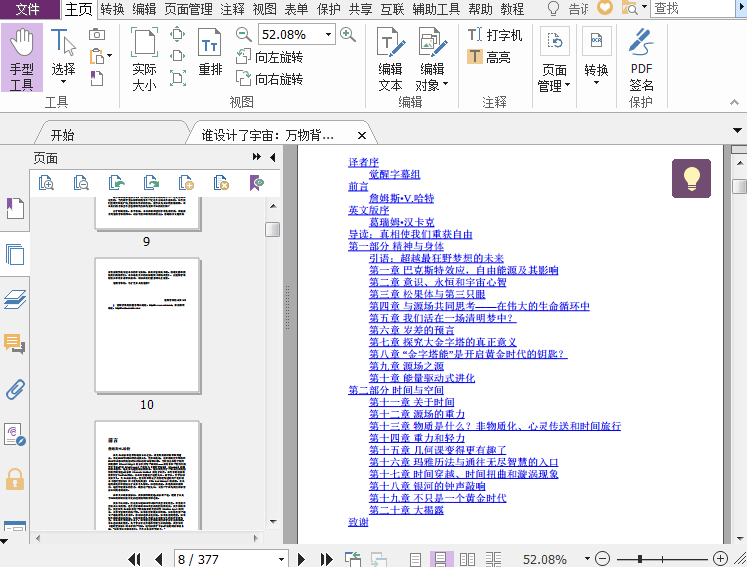Click the Reflow button

pos(210,52)
